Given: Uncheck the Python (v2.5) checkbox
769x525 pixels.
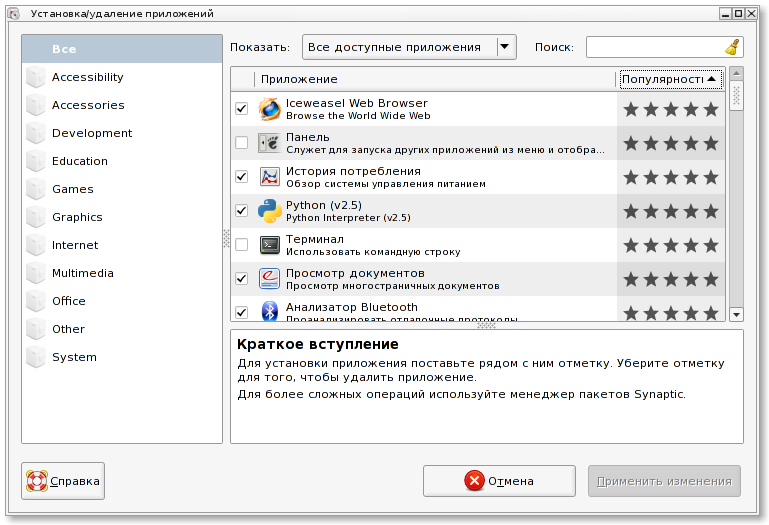Looking at the screenshot, I should click(x=241, y=210).
